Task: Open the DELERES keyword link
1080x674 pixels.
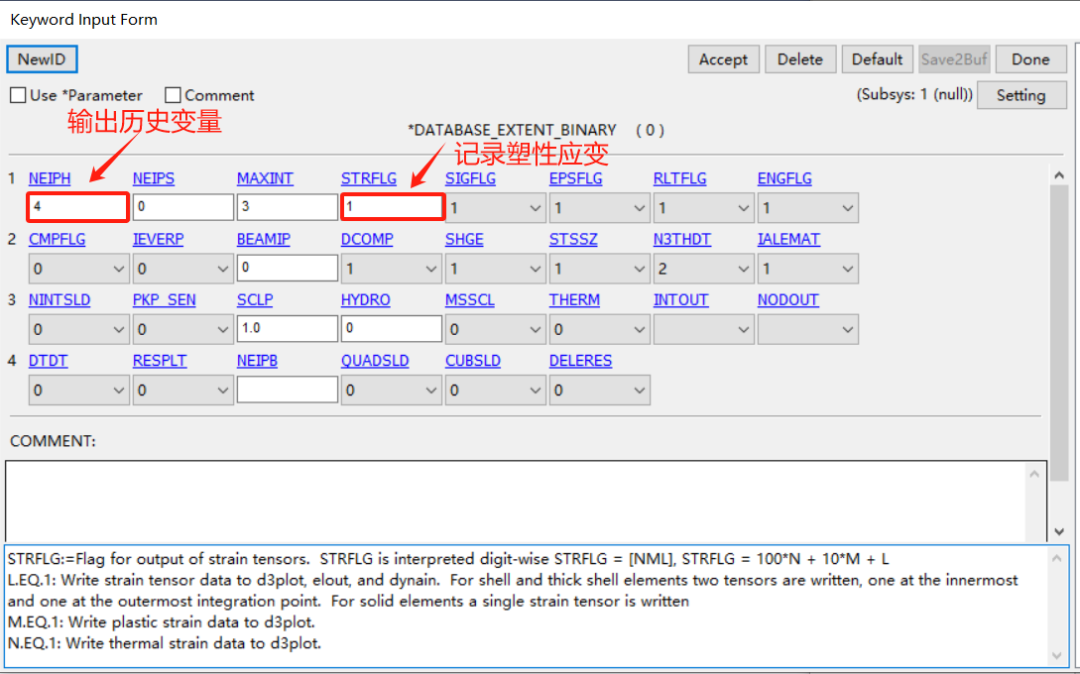Action: coord(581,361)
